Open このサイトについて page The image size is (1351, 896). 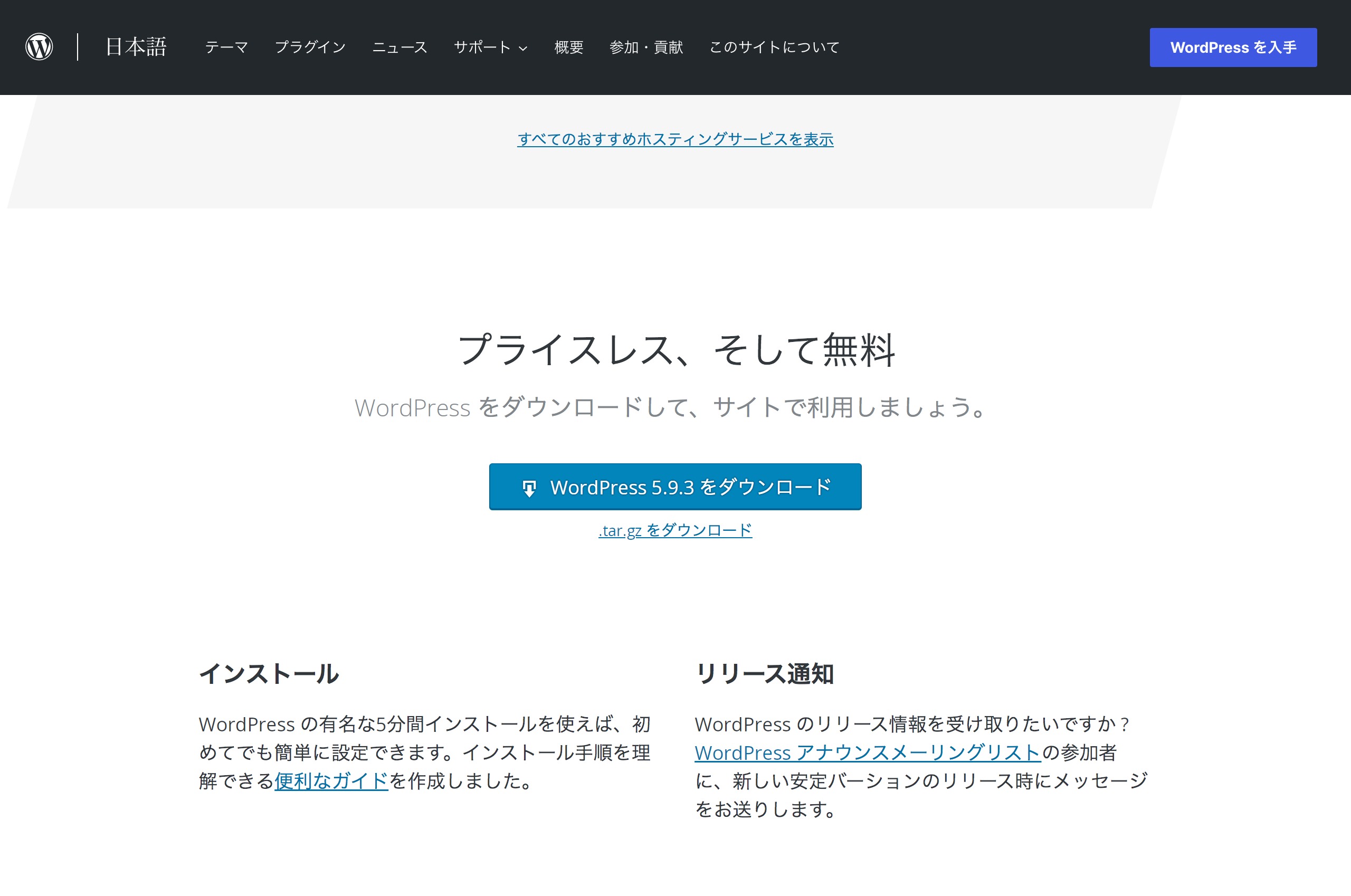click(x=774, y=47)
